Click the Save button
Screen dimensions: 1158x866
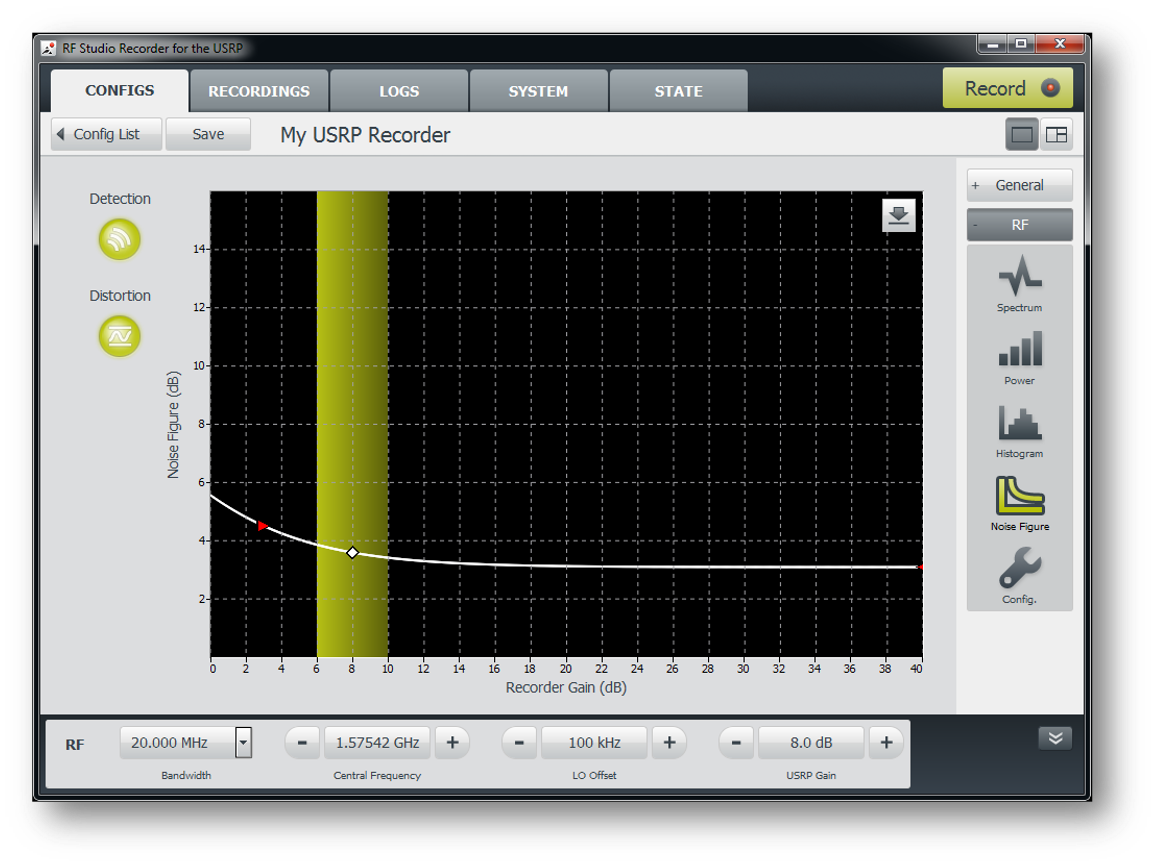(x=208, y=134)
